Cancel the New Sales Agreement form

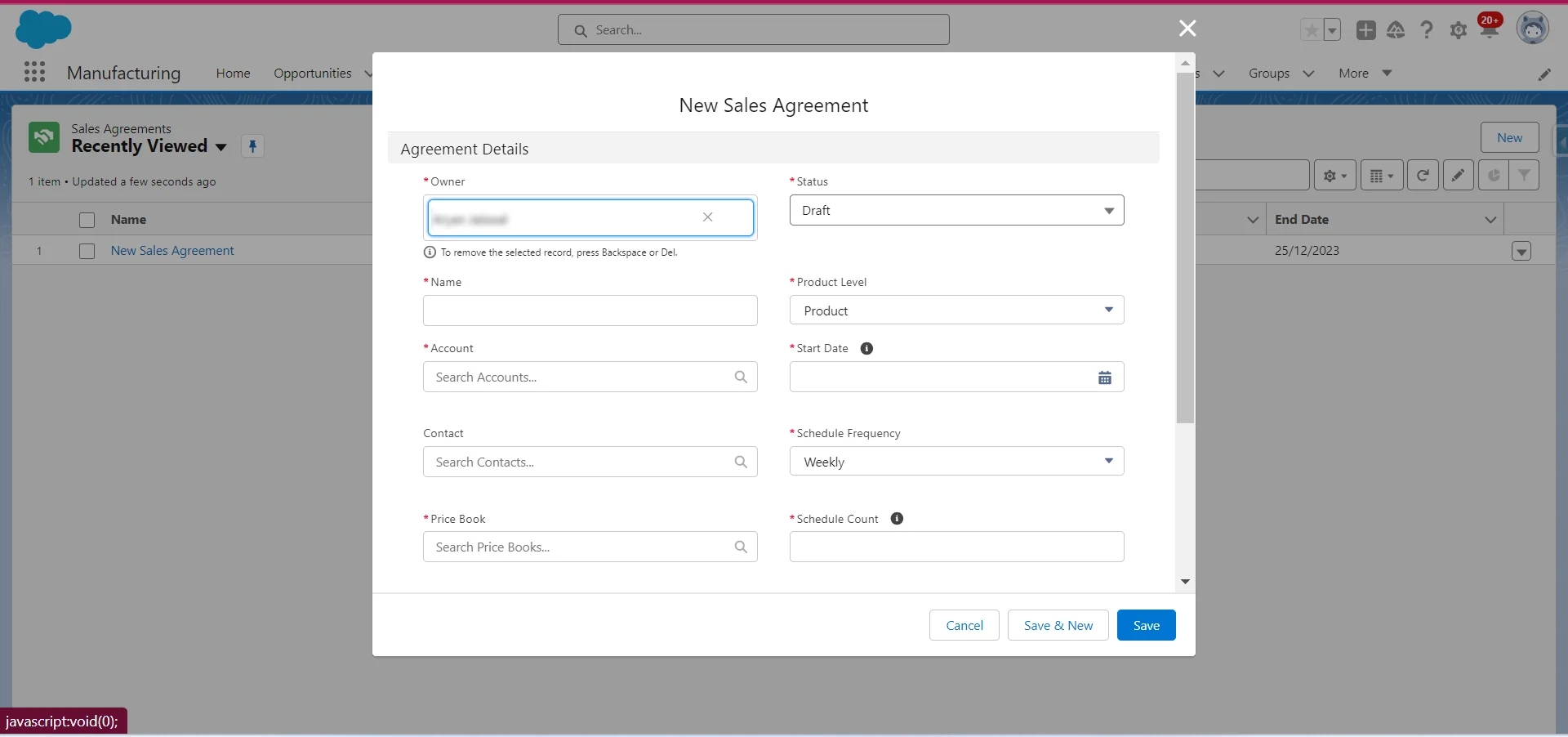click(x=964, y=626)
